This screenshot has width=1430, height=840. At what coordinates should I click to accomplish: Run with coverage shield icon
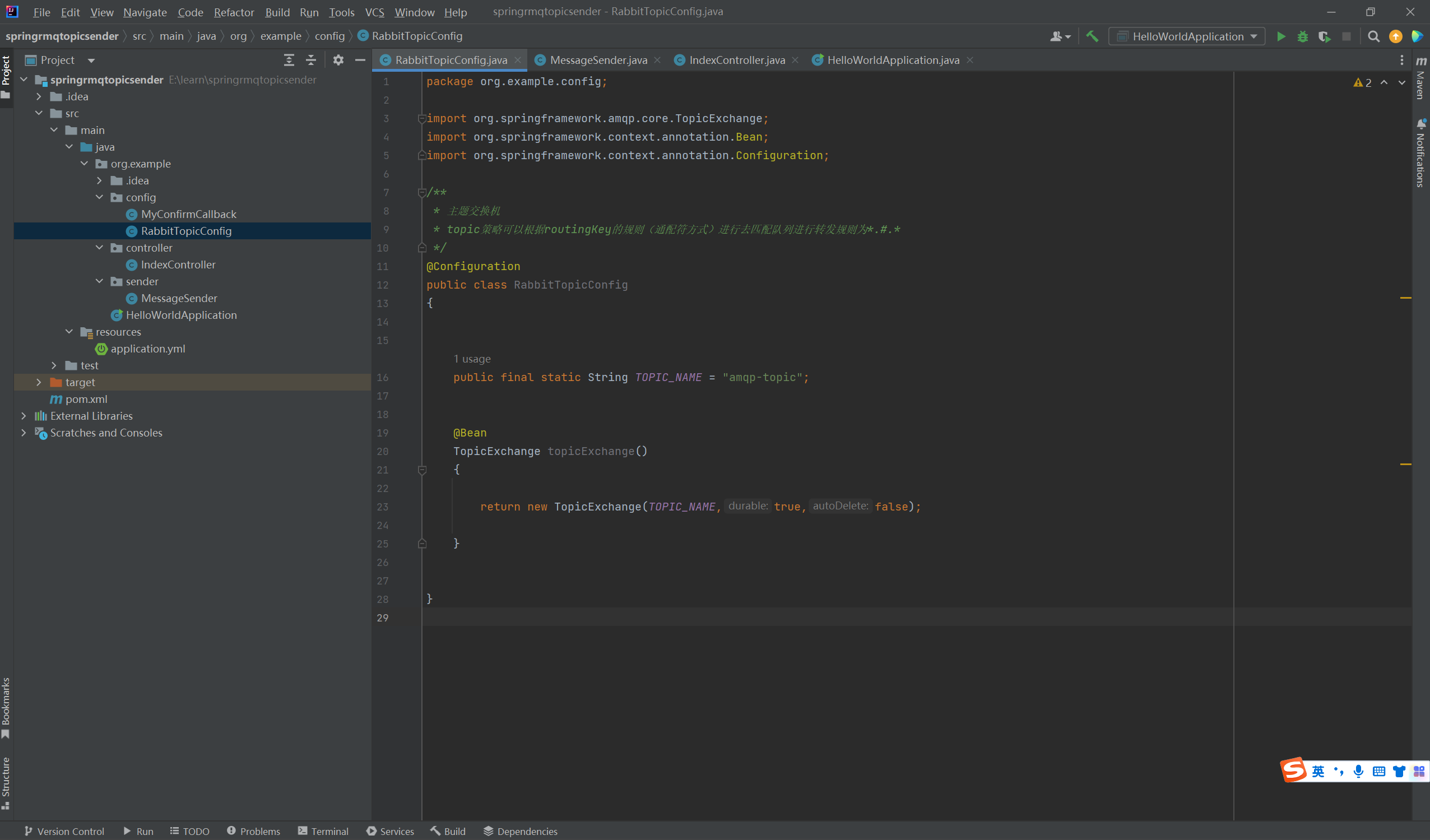coord(1325,36)
